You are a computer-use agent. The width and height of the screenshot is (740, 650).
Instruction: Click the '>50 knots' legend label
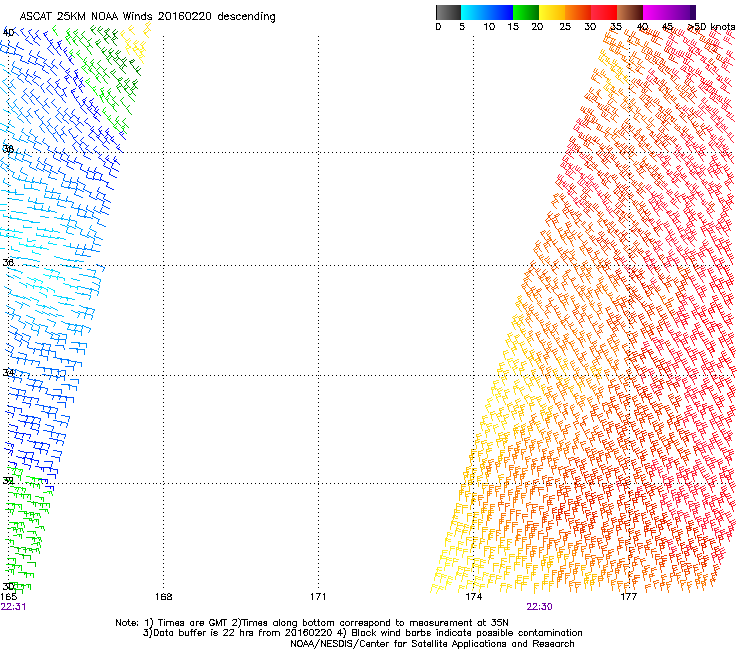click(x=711, y=27)
